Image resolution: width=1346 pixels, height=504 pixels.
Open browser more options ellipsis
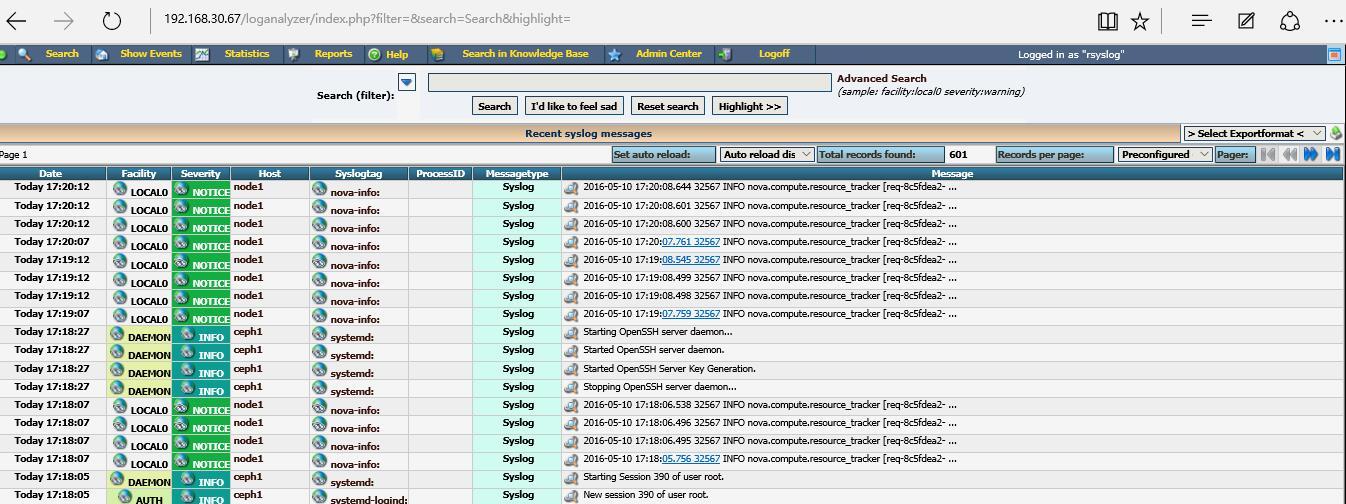click(x=1334, y=20)
